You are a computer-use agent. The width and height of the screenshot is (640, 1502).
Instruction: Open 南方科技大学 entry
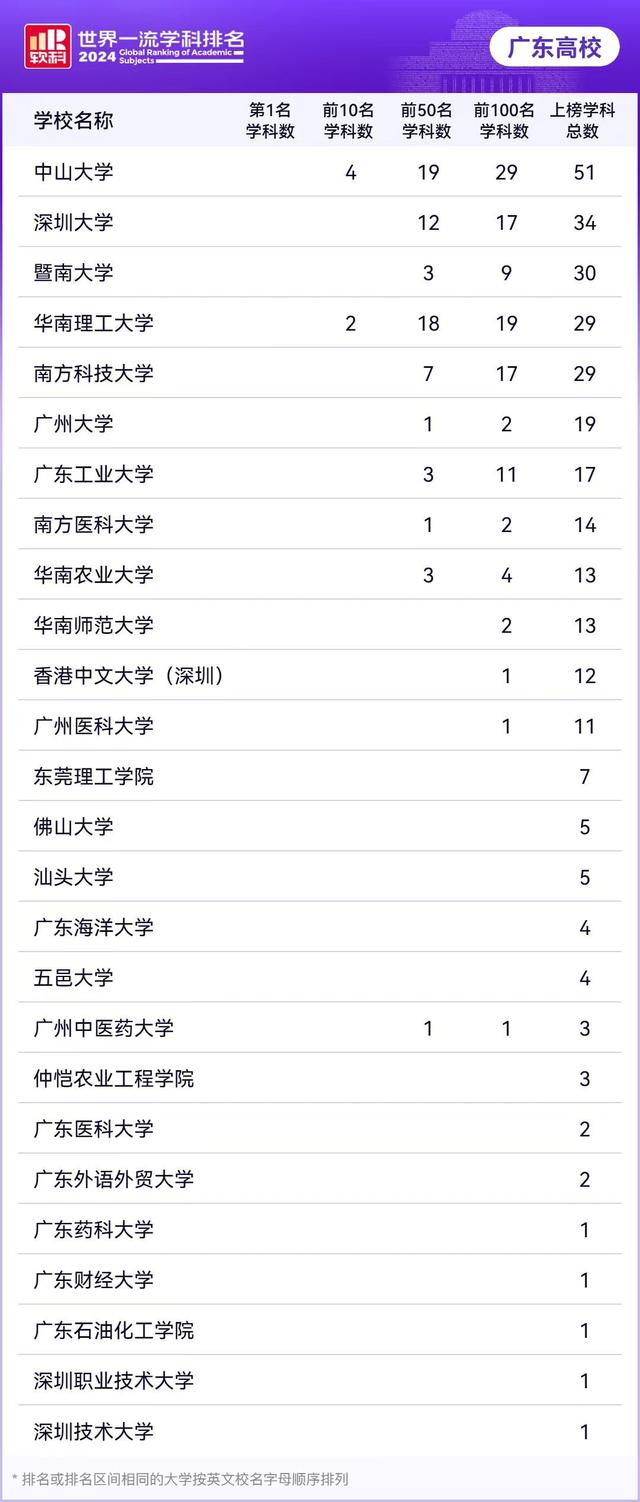94,373
